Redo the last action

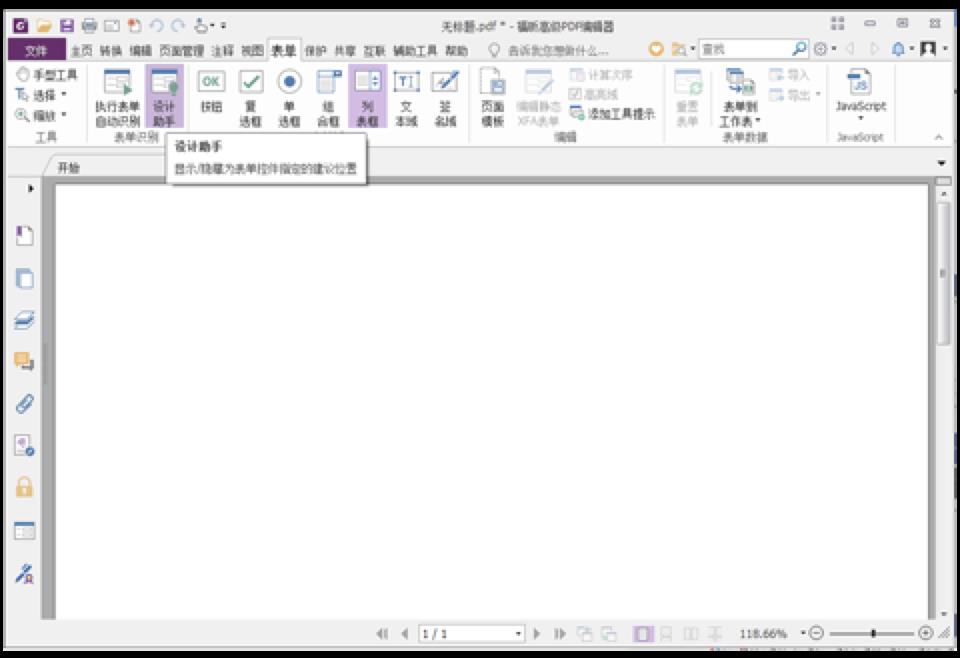click(178, 26)
